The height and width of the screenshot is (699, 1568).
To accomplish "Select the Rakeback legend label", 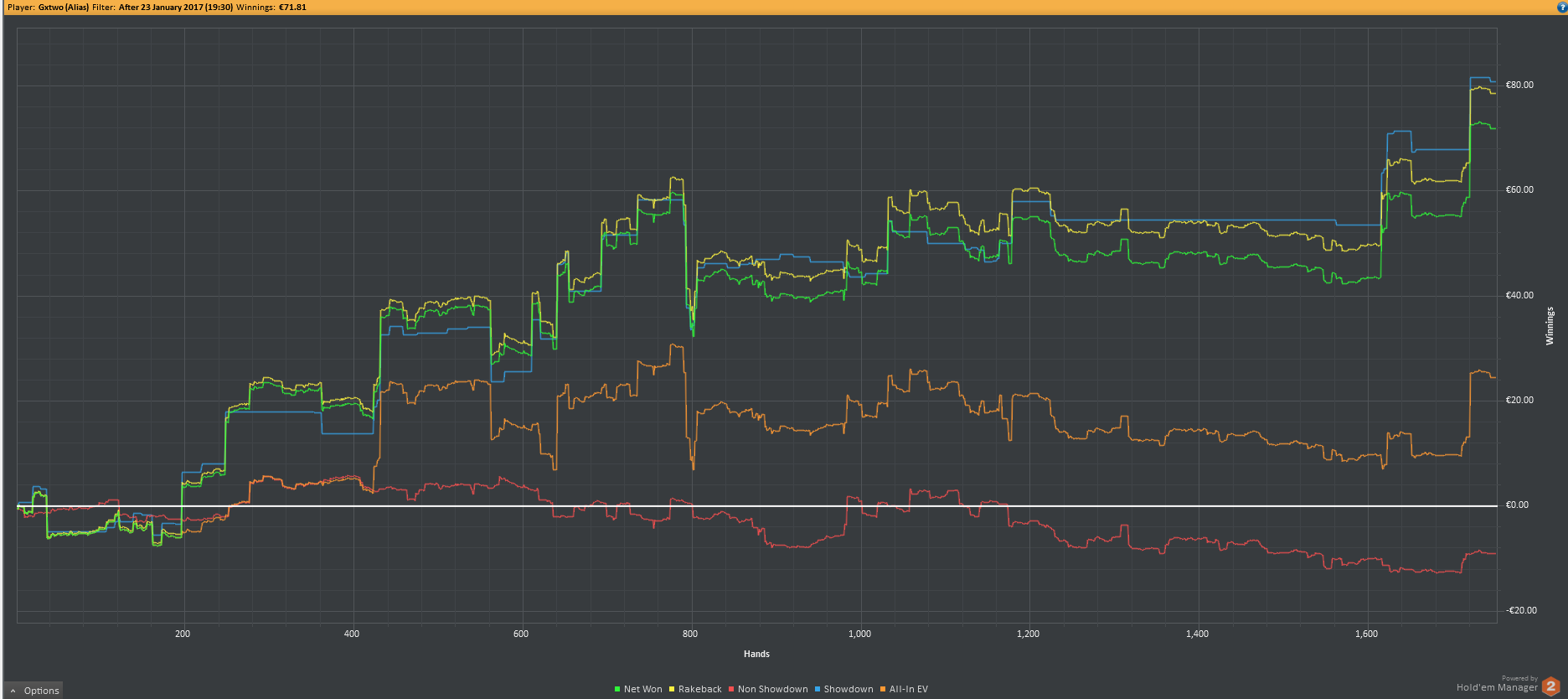I will [x=700, y=690].
